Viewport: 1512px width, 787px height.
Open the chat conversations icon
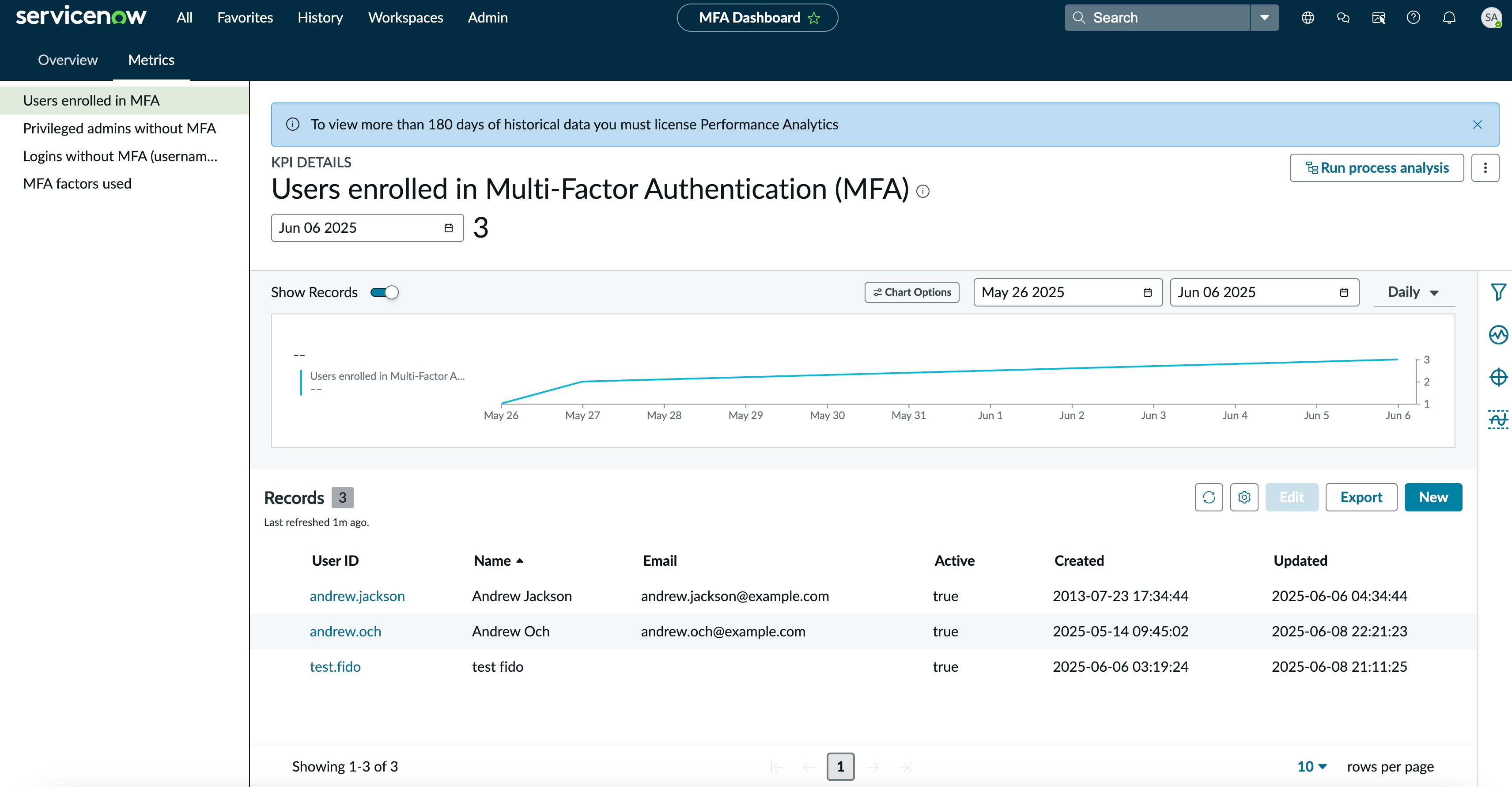point(1343,18)
